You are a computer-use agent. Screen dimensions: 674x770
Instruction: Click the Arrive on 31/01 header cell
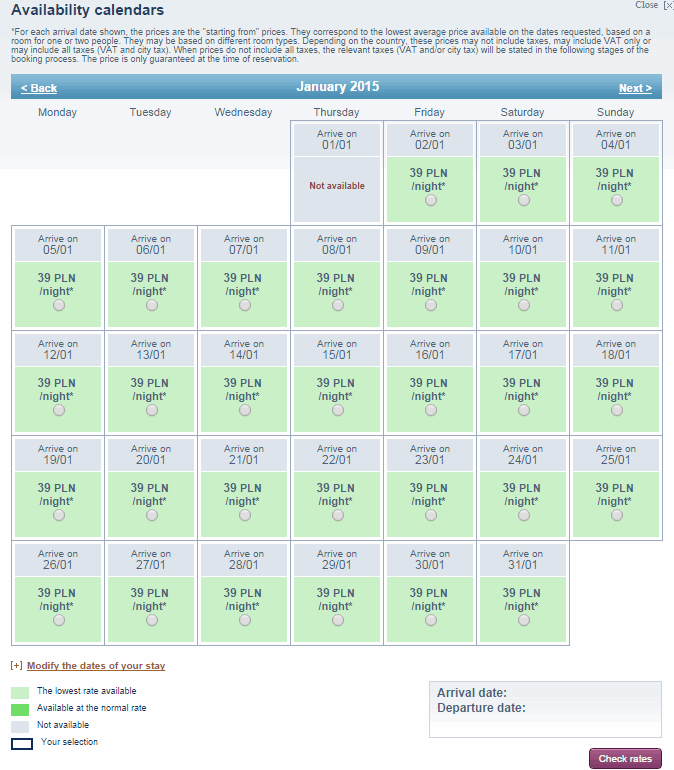(x=523, y=560)
